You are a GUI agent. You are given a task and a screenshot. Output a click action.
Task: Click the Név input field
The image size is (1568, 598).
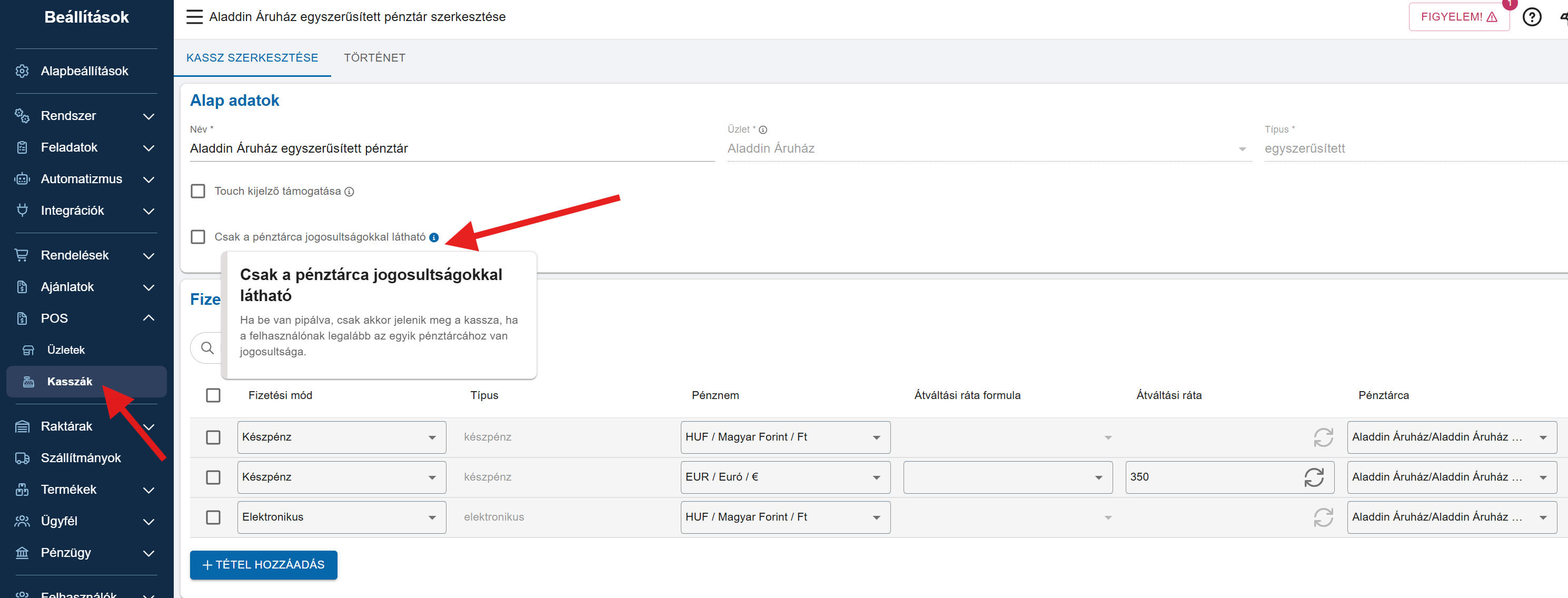(x=452, y=148)
